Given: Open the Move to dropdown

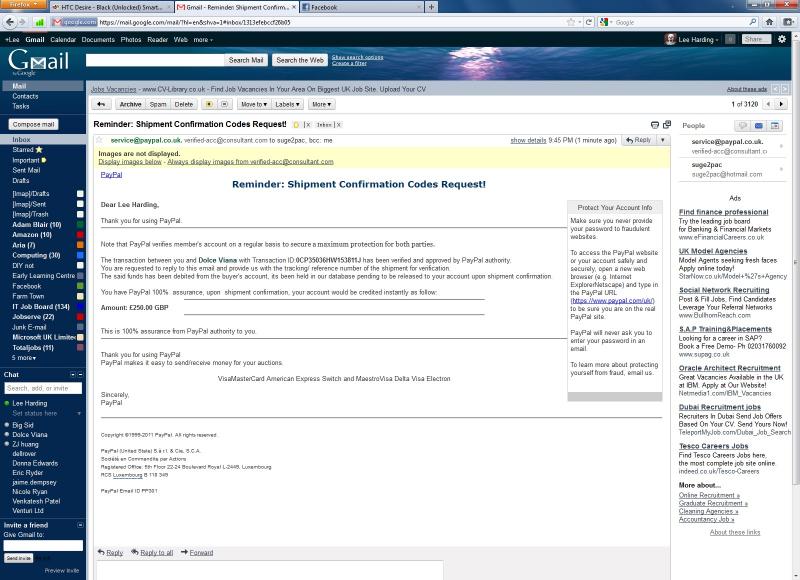Looking at the screenshot, I should click(253, 104).
